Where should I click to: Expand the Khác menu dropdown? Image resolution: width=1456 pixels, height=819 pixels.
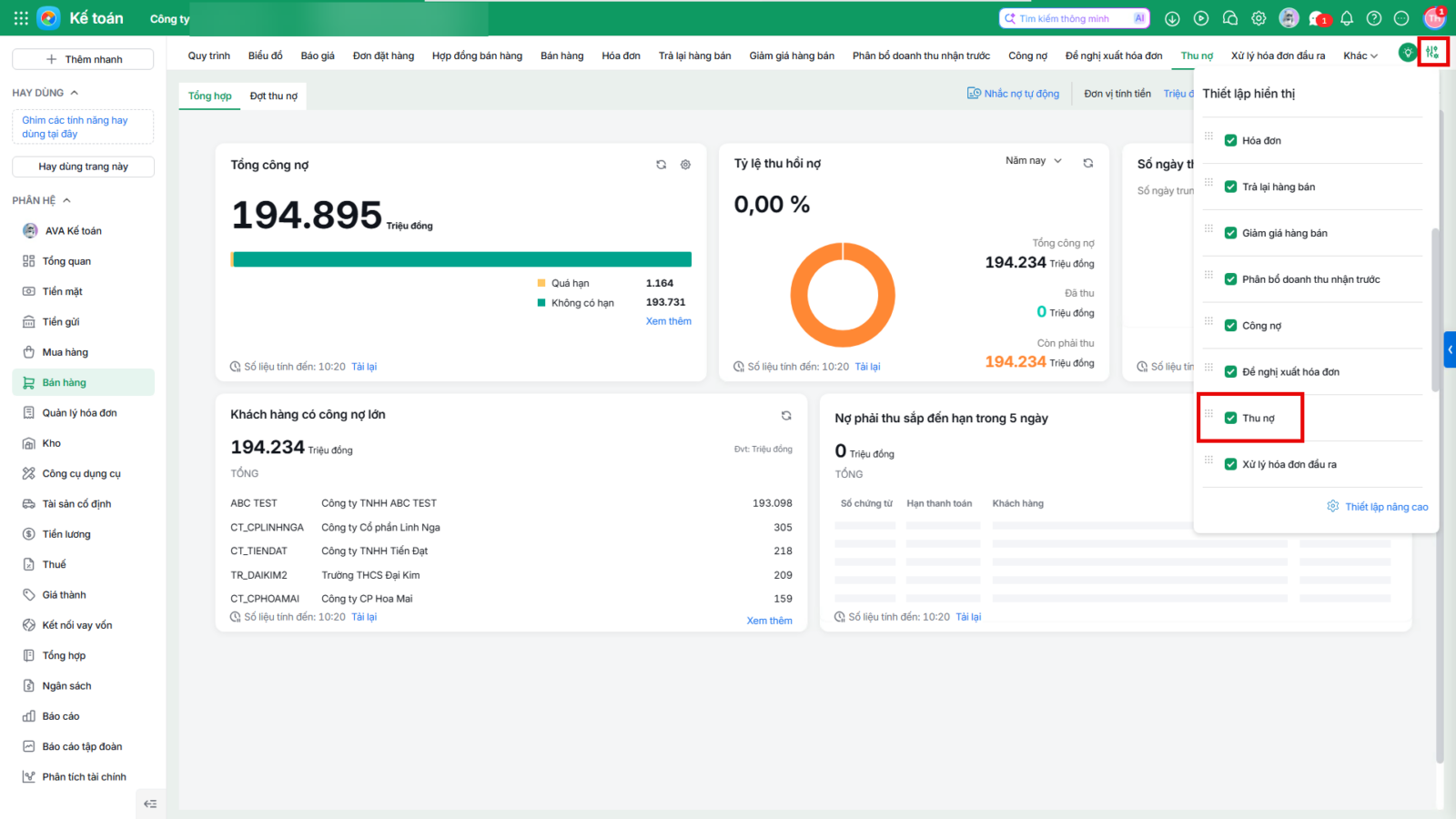tap(1360, 56)
